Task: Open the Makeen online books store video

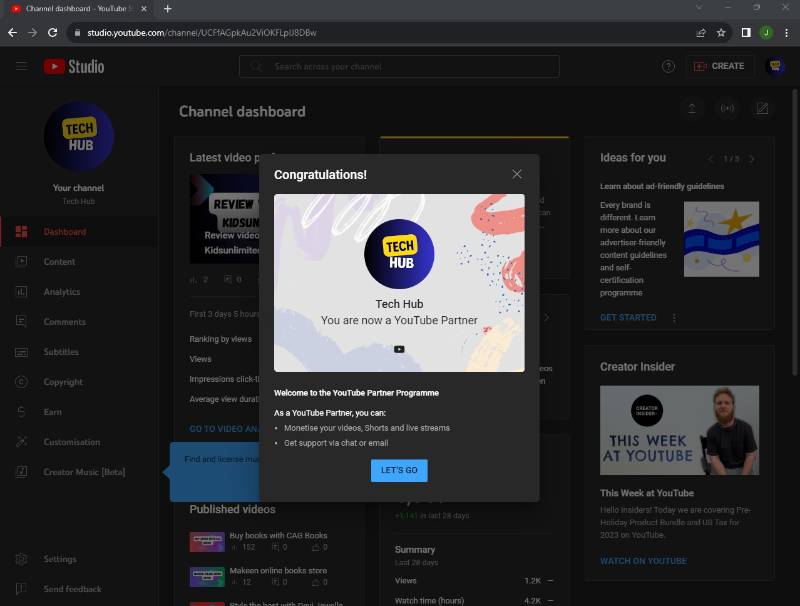Action: point(278,571)
